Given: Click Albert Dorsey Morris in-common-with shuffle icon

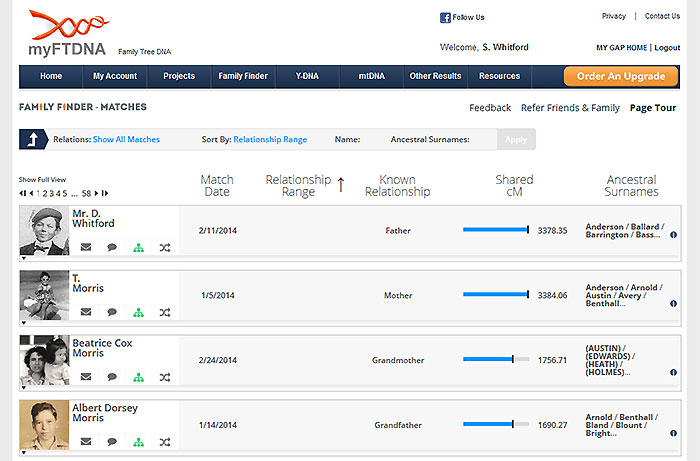Looking at the screenshot, I should 165,442.
